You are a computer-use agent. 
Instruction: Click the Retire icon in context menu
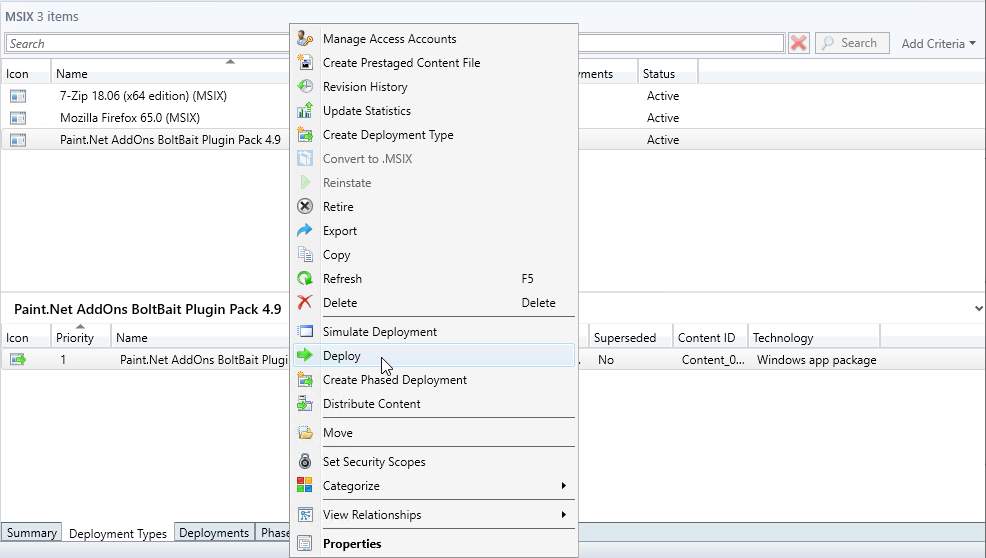click(x=306, y=207)
